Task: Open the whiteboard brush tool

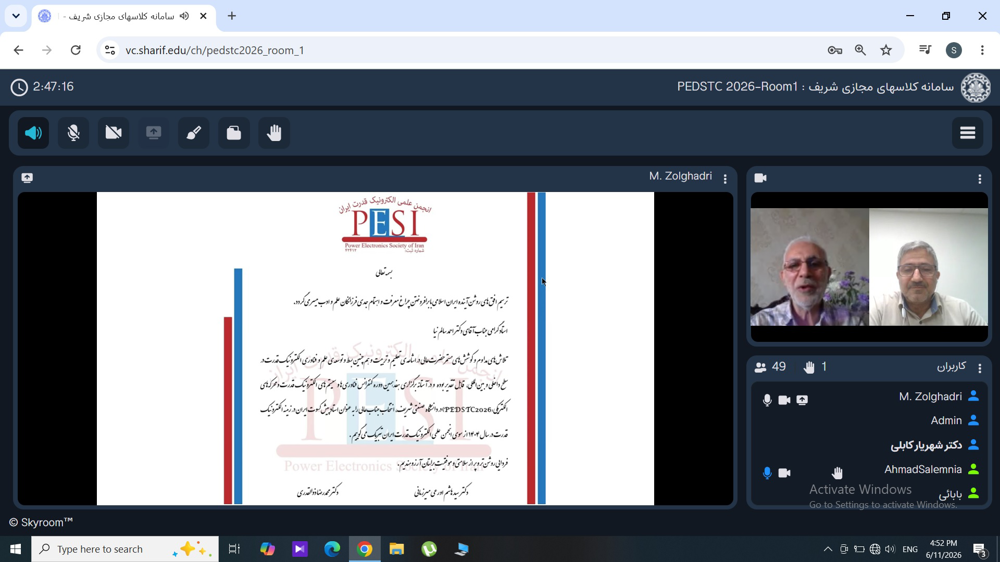Action: pyautogui.click(x=194, y=133)
